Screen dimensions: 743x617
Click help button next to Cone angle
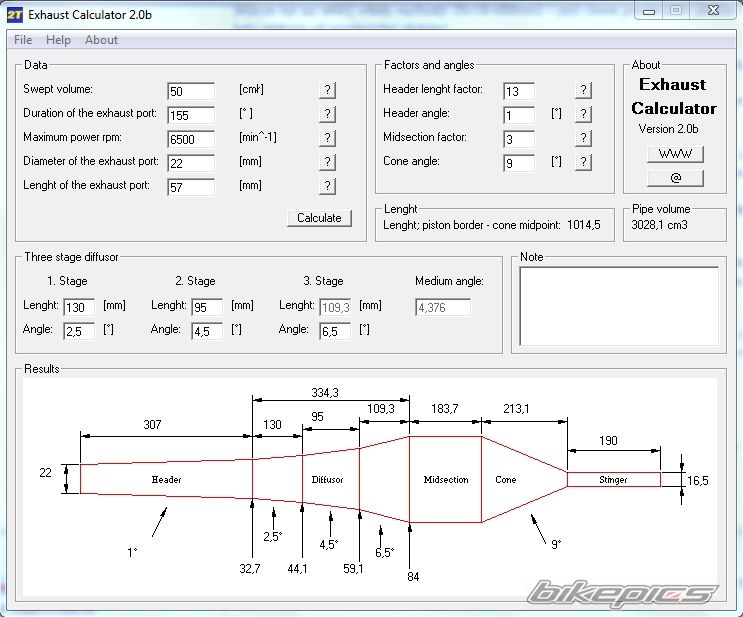[x=583, y=162]
